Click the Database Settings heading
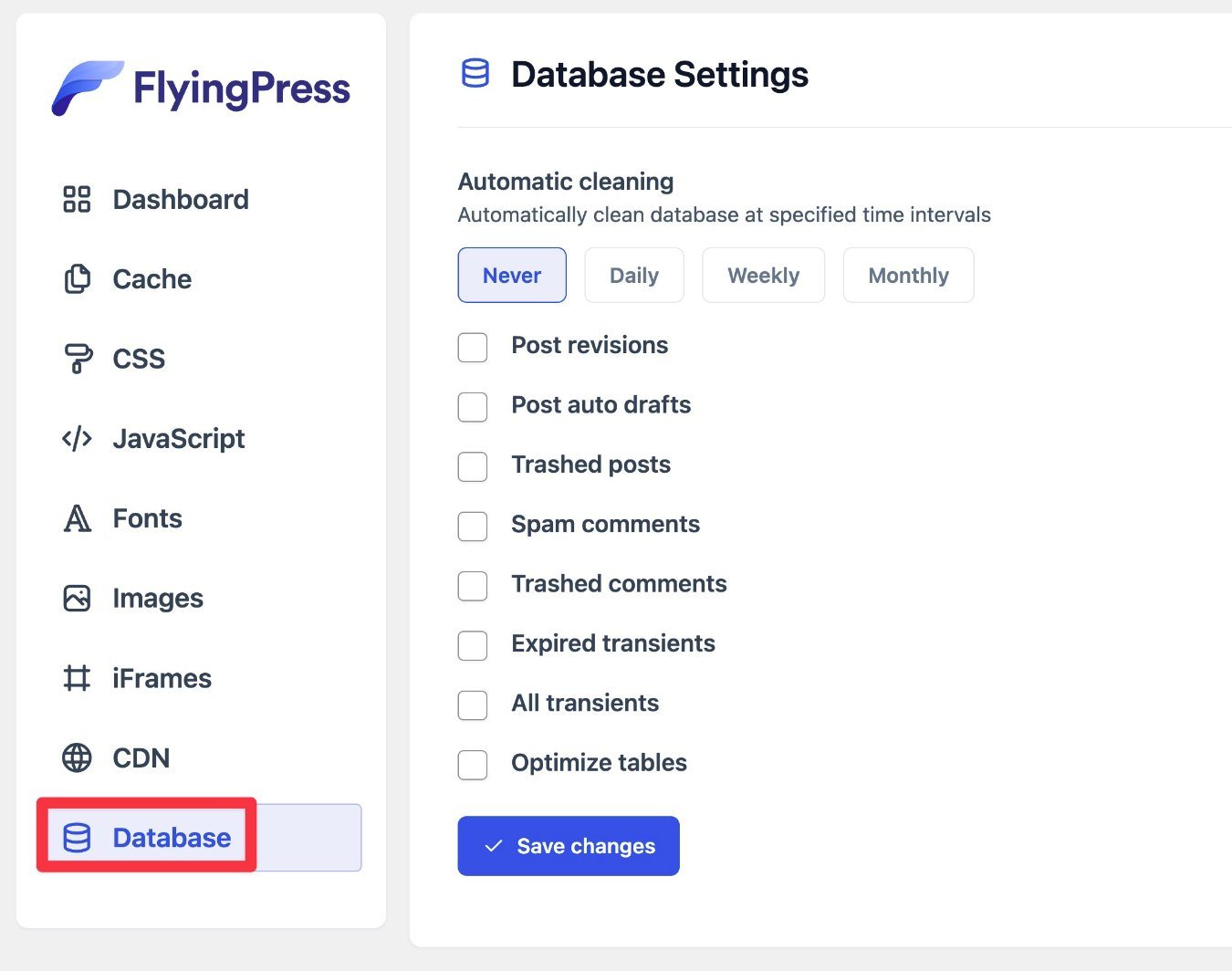Viewport: 1232px width, 971px height. (660, 75)
